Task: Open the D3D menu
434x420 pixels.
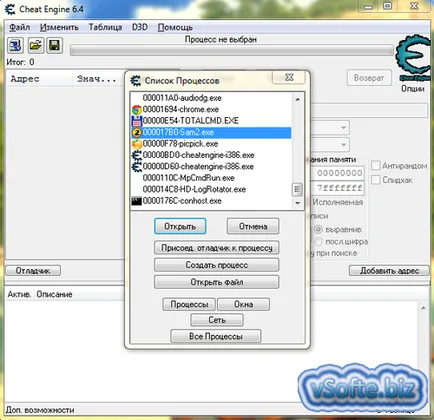Action: (140, 27)
